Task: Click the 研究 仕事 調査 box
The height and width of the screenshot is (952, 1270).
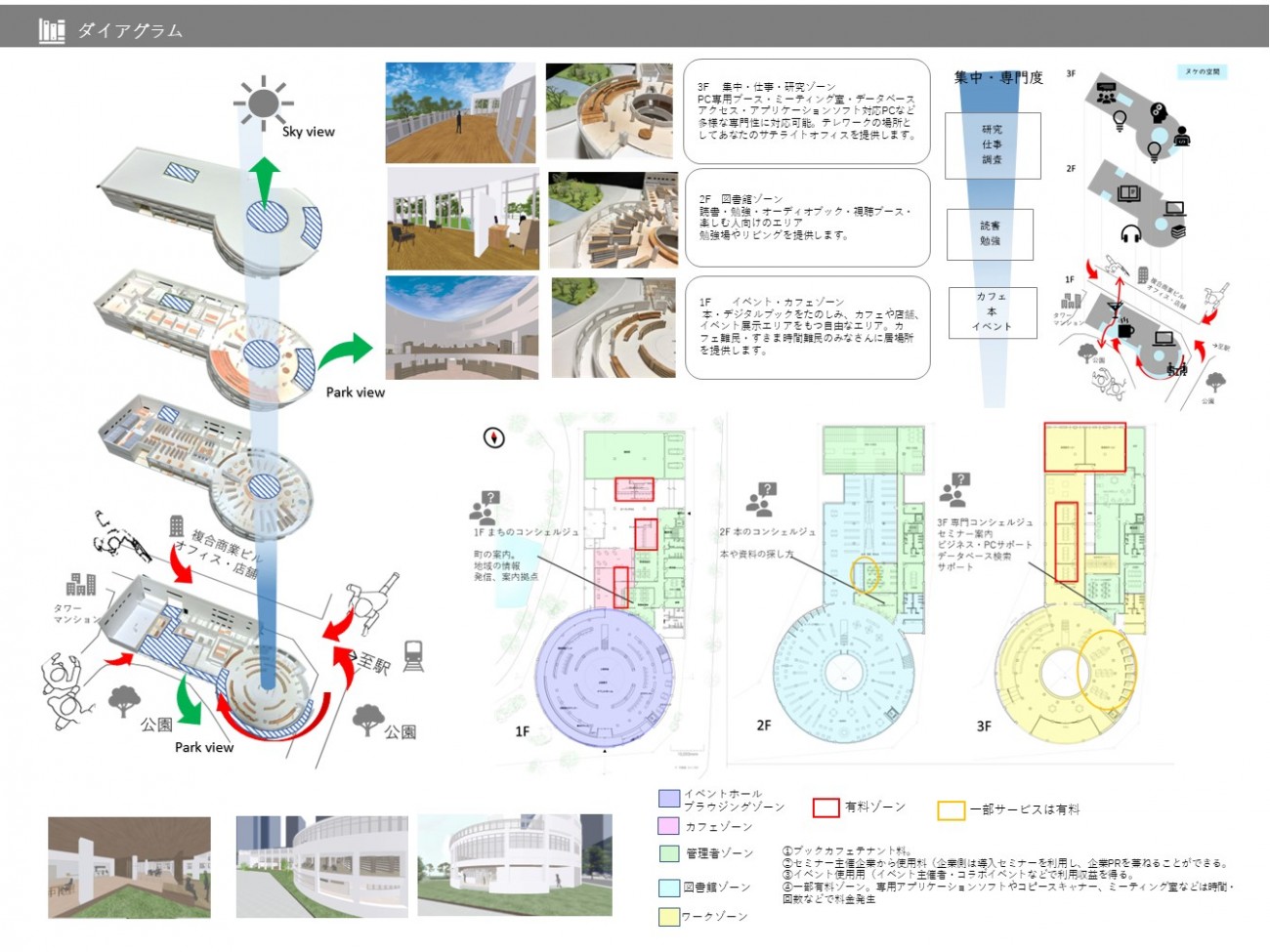Action: coord(992,145)
